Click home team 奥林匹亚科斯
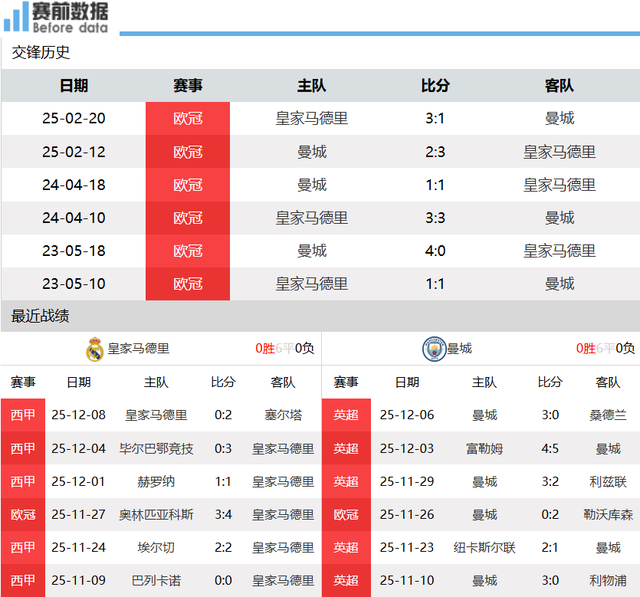This screenshot has width=640, height=597. point(156,515)
